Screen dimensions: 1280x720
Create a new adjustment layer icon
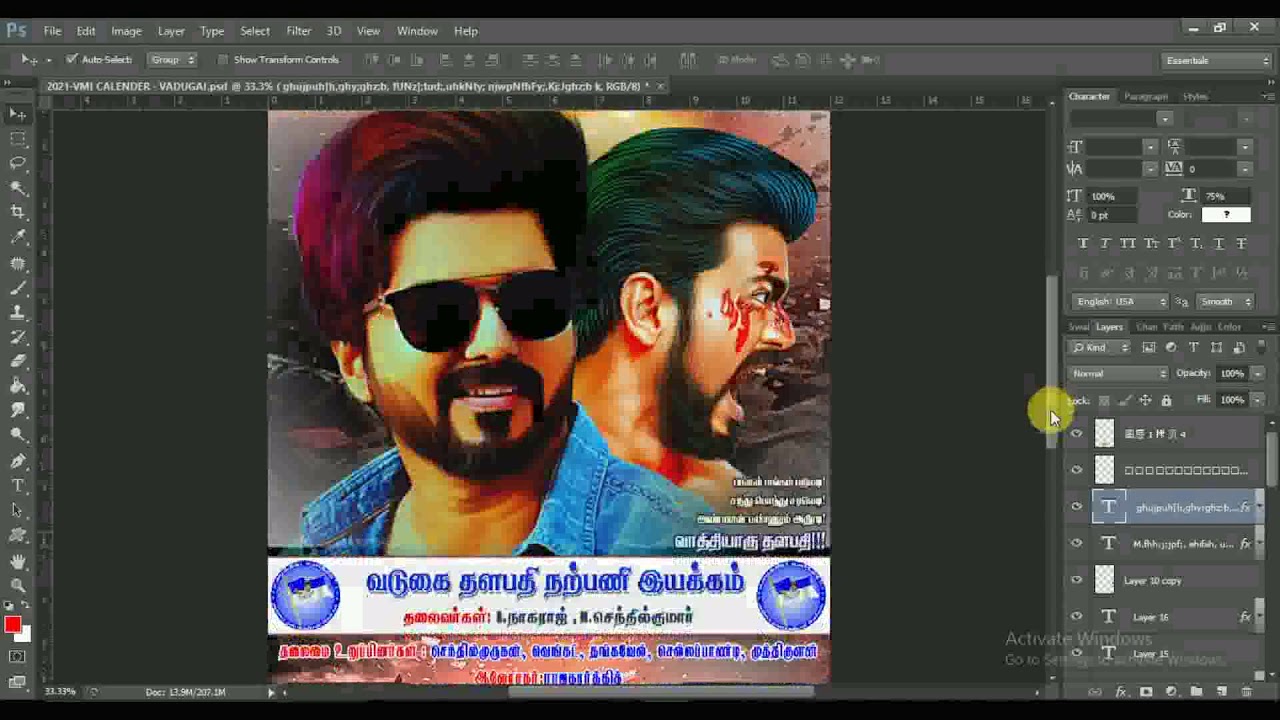coord(1171,692)
